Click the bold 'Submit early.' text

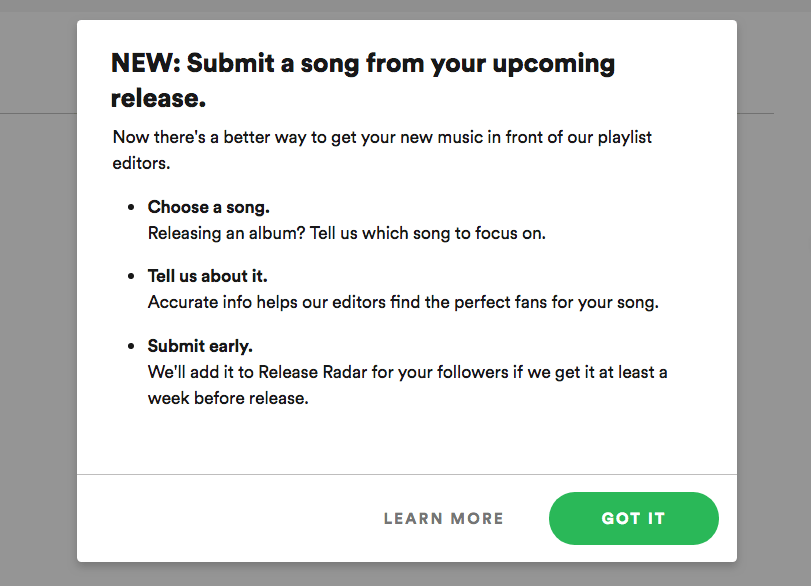click(200, 346)
